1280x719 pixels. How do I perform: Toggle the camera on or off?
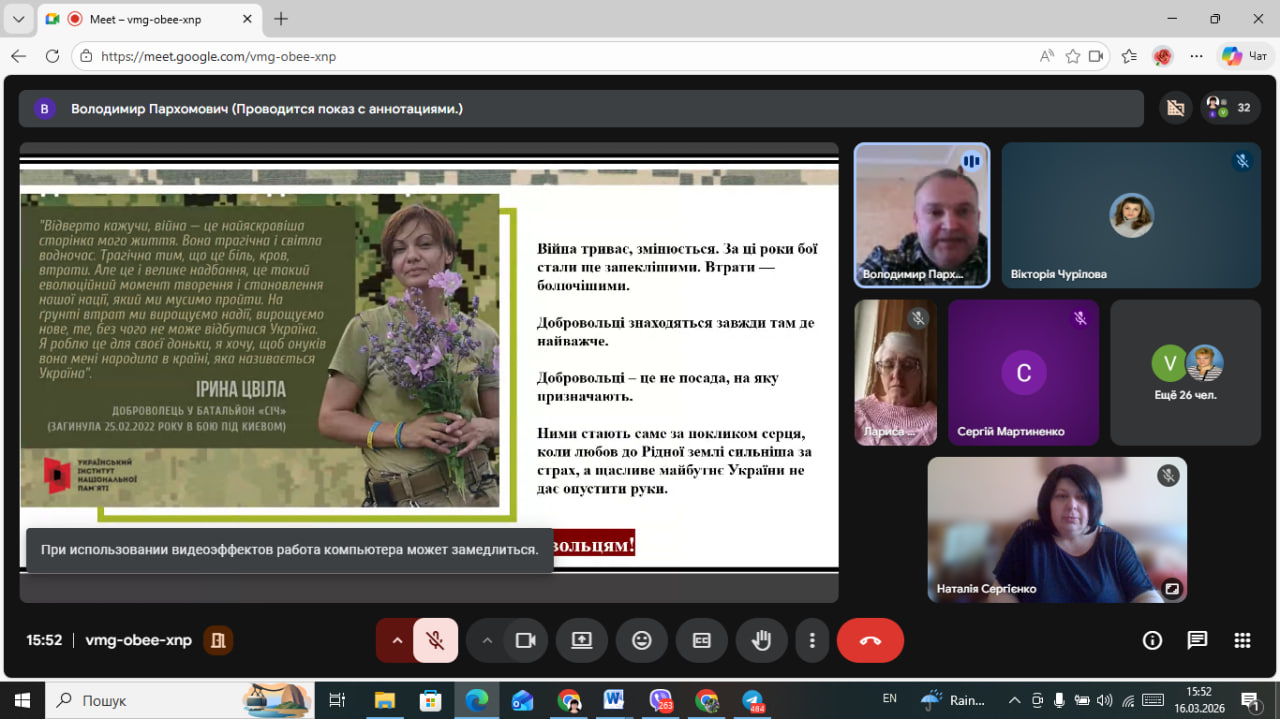point(525,641)
